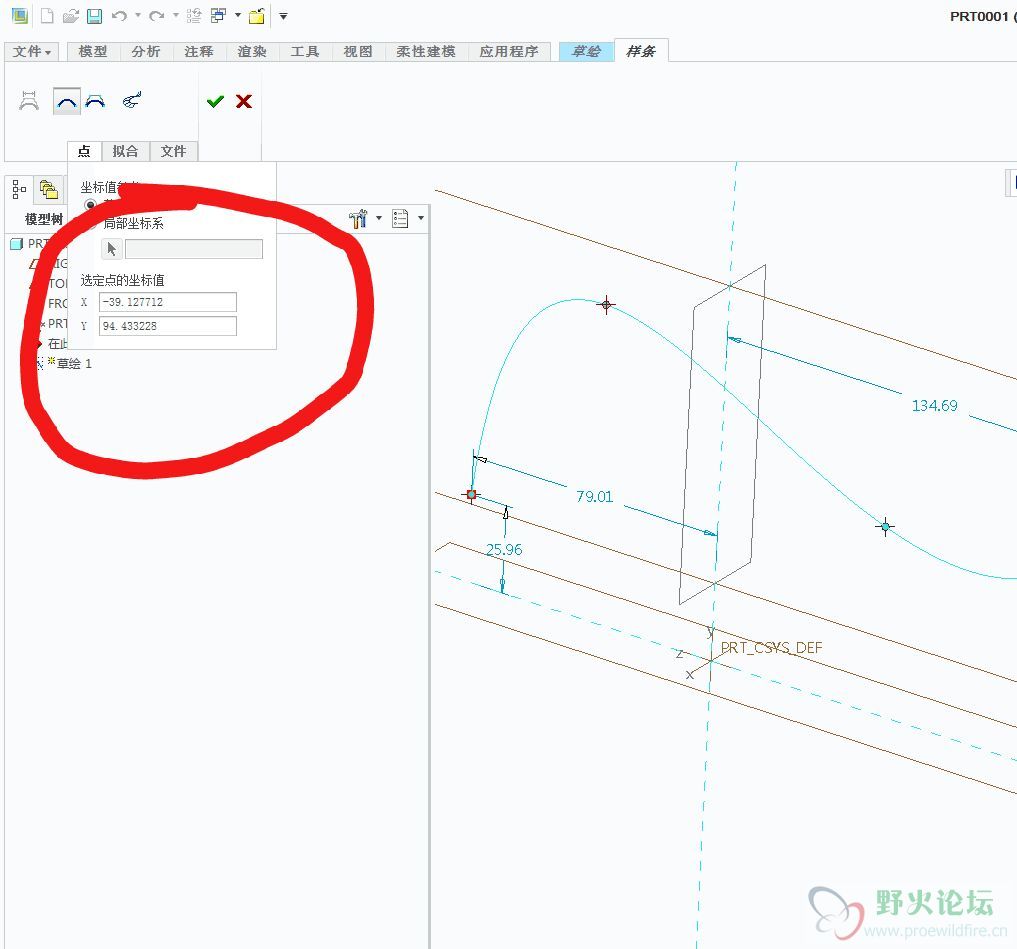The height and width of the screenshot is (949, 1017).
Task: Click the Creo application logo icon
Action: [x=19, y=16]
